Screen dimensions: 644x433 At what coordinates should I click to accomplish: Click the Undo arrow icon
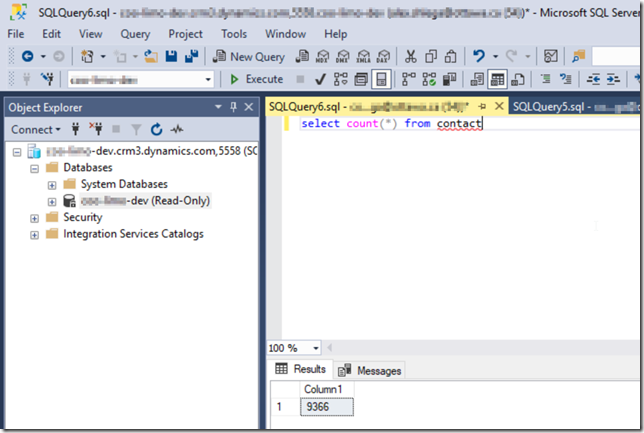click(x=479, y=56)
